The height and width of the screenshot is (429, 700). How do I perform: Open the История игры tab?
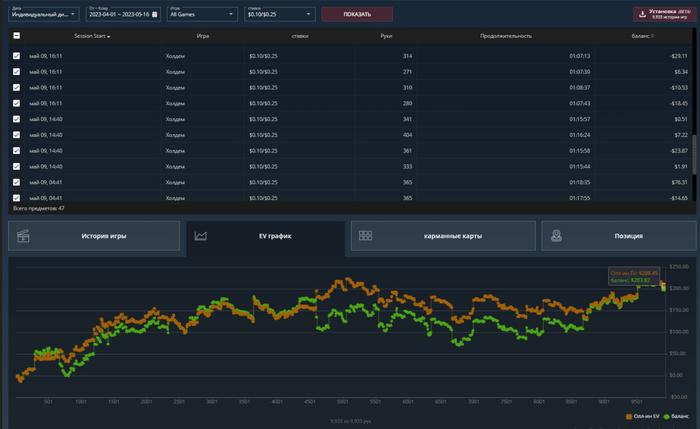94,236
